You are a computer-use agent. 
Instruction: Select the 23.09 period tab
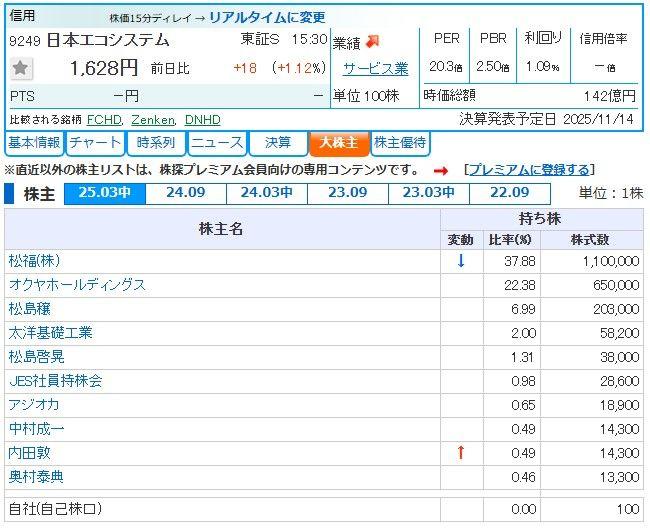click(348, 193)
